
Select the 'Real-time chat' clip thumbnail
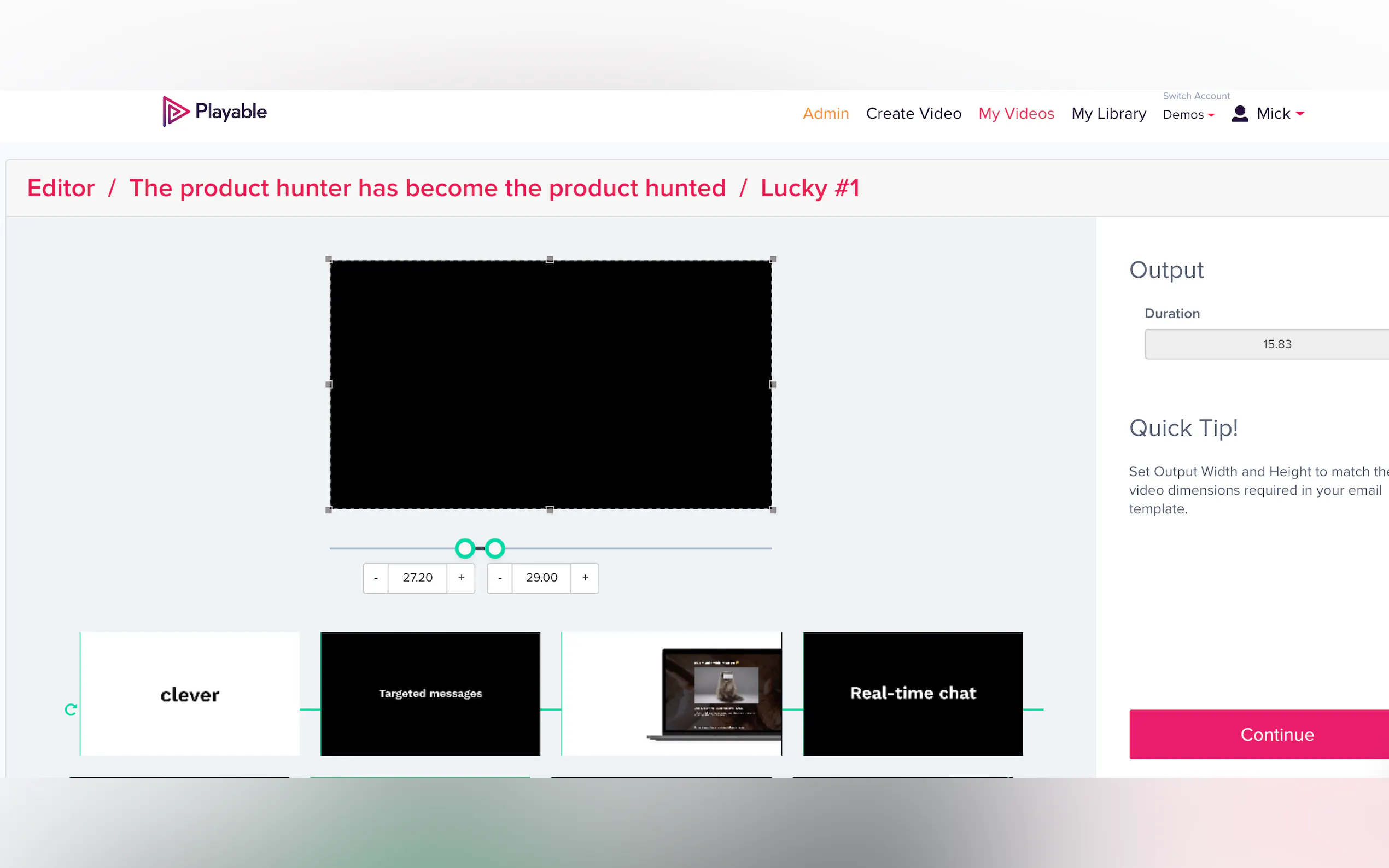click(x=912, y=694)
